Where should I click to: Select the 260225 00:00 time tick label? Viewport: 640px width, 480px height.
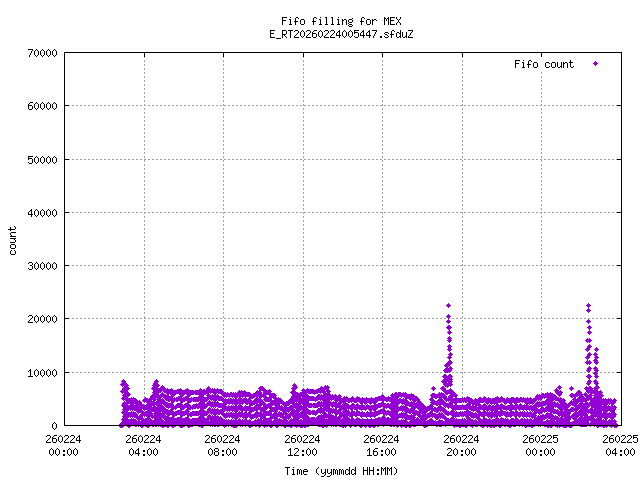coord(540,445)
